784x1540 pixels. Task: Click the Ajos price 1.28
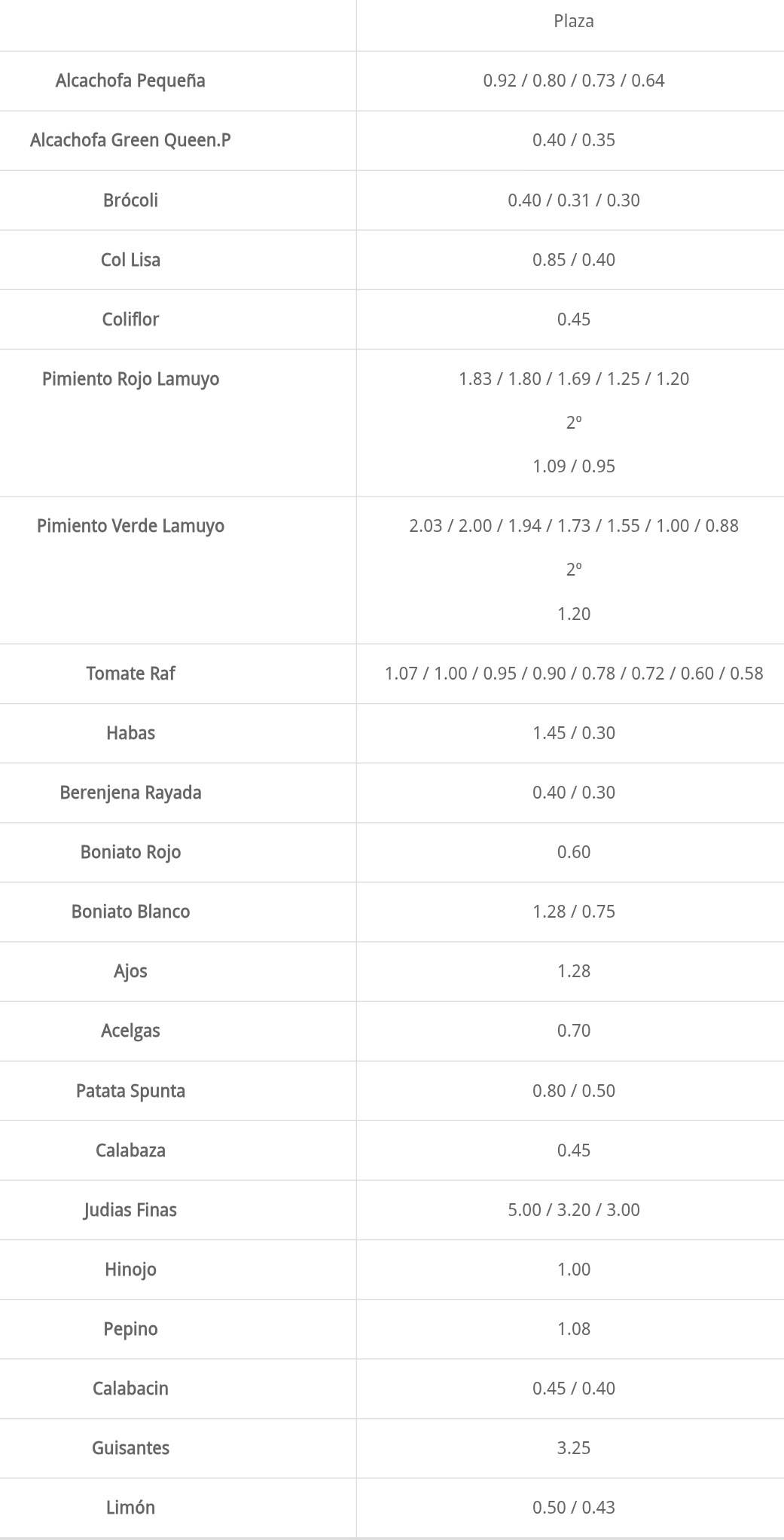coord(574,970)
